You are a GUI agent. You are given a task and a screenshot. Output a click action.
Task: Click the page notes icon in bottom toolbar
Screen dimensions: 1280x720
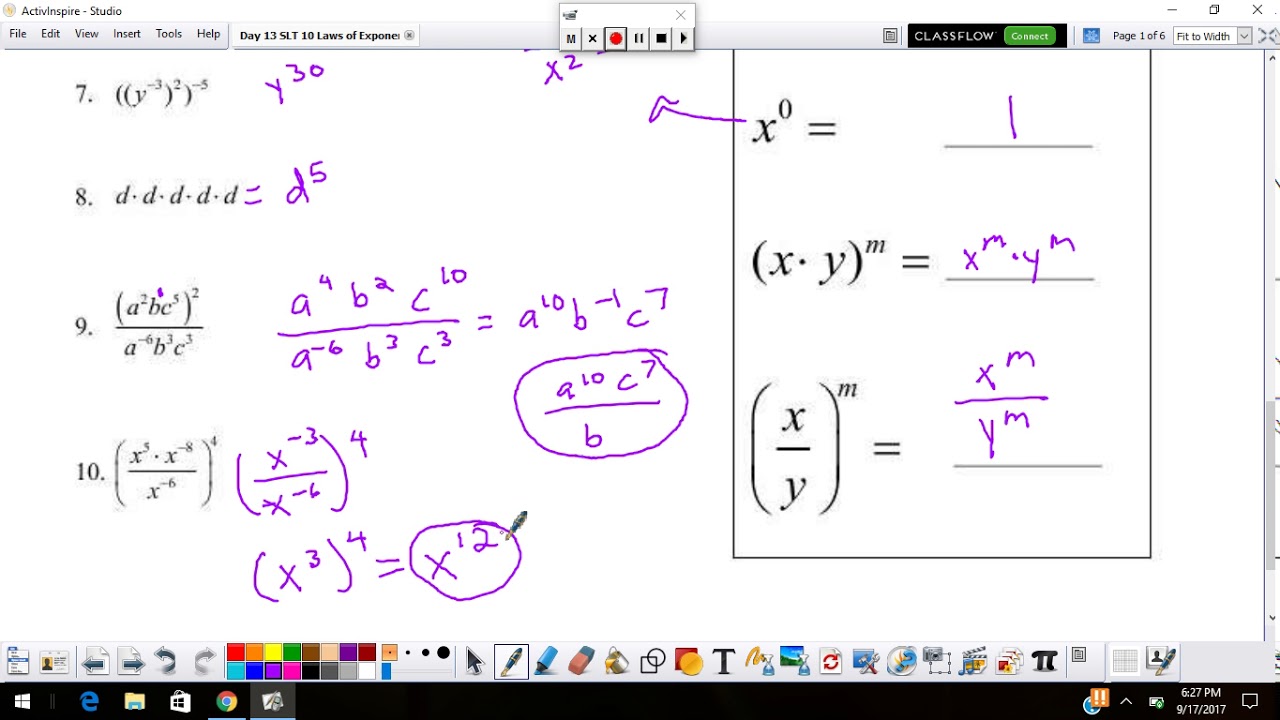click(1078, 656)
